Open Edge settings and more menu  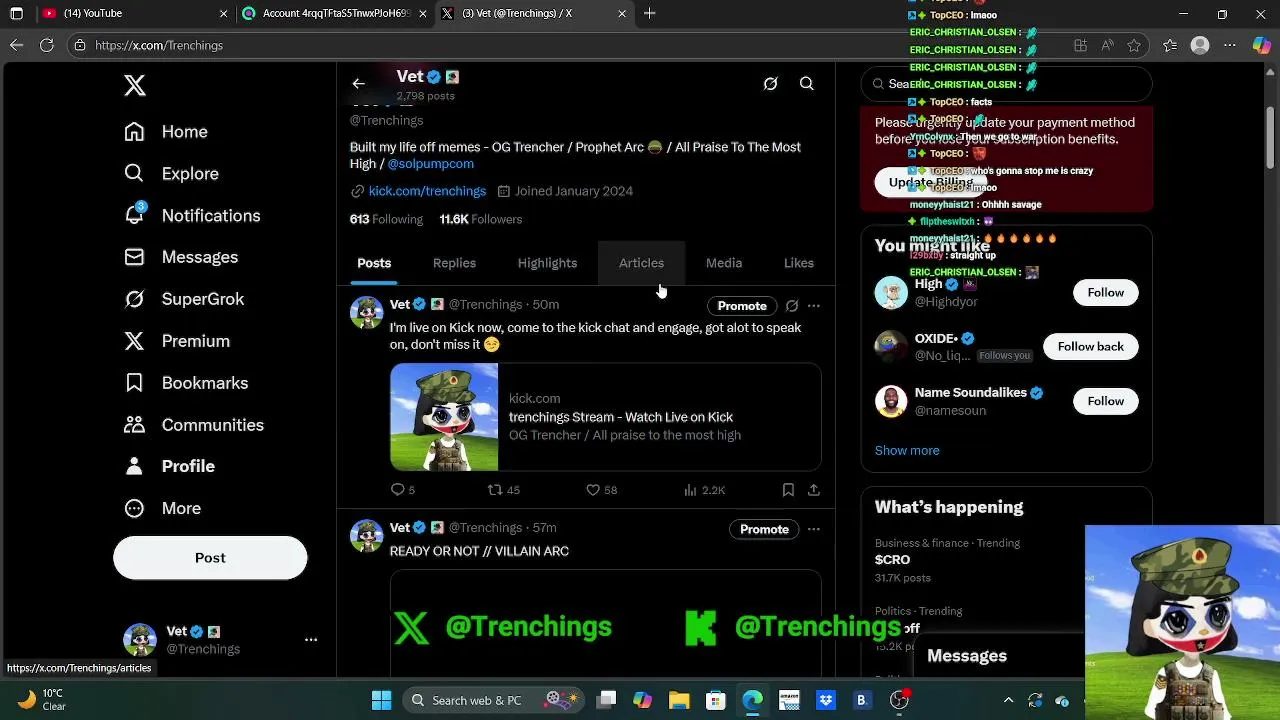(1231, 45)
